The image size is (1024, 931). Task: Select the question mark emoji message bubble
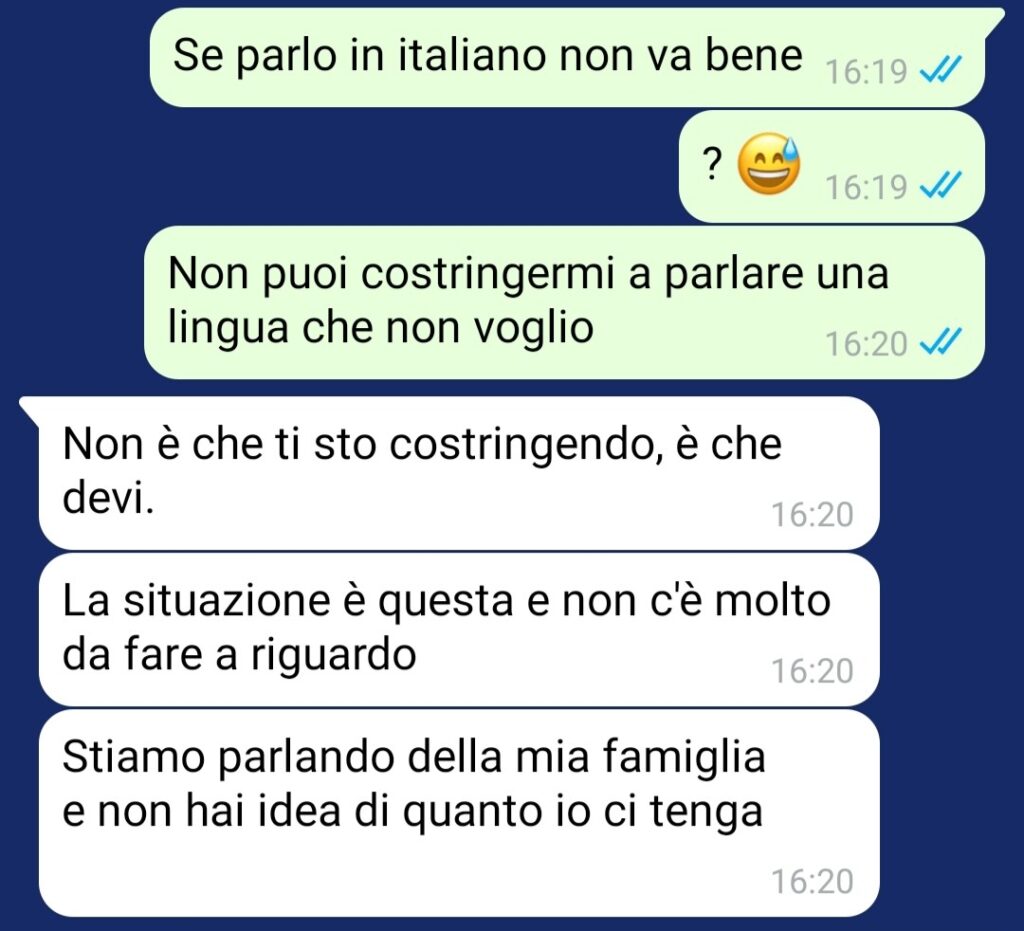(831, 166)
